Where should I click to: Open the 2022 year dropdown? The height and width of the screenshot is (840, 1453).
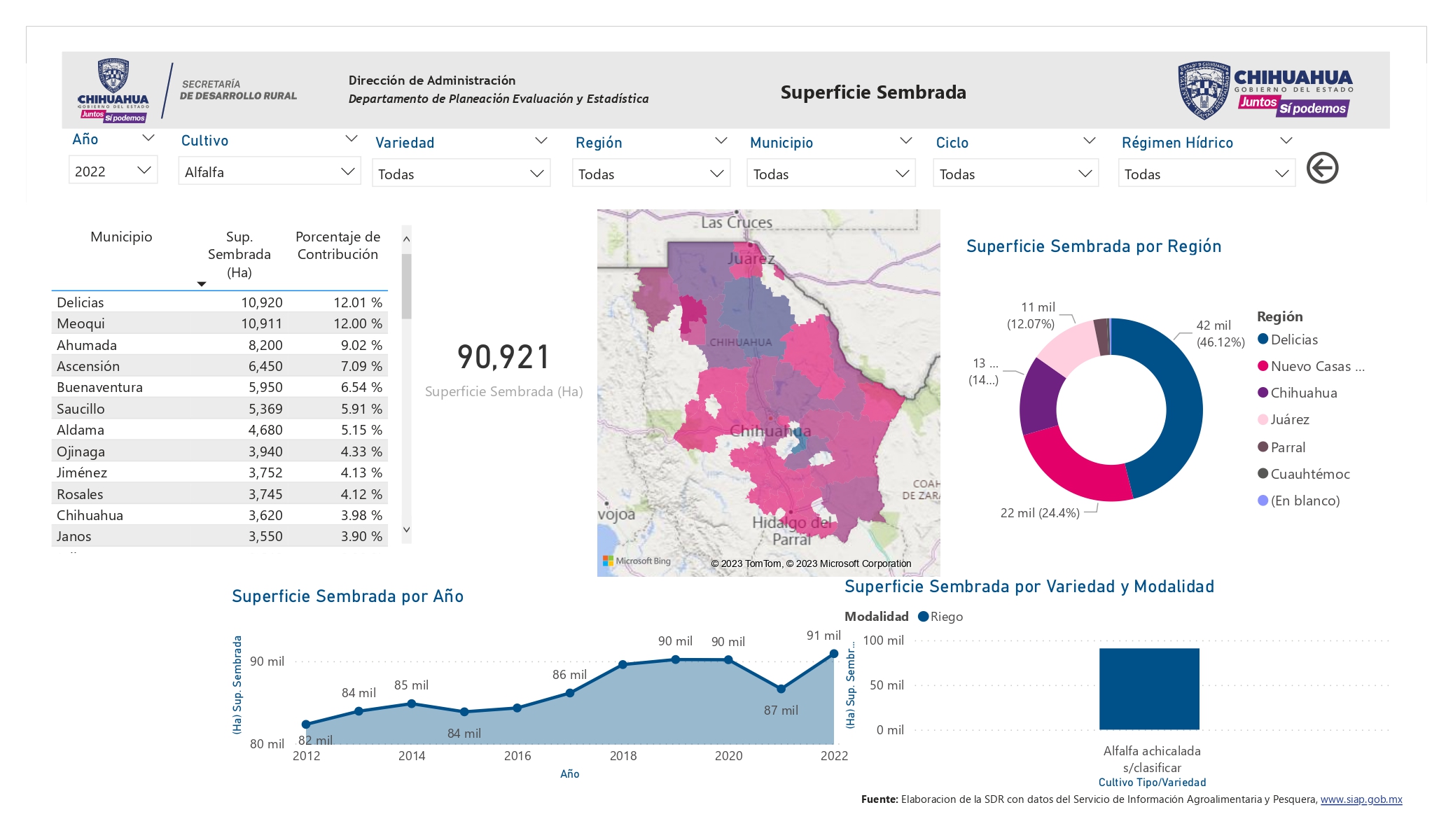tap(113, 171)
